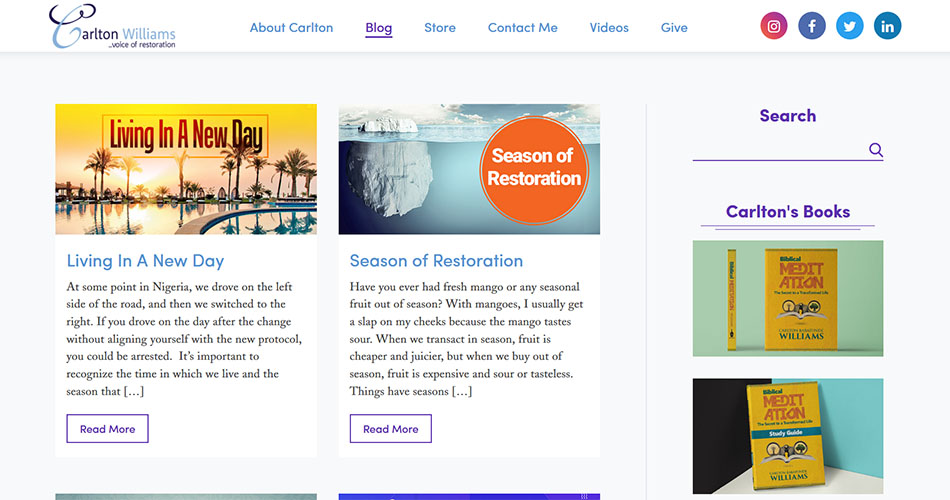
Task: Open the About Carlton menu item
Action: tap(291, 28)
